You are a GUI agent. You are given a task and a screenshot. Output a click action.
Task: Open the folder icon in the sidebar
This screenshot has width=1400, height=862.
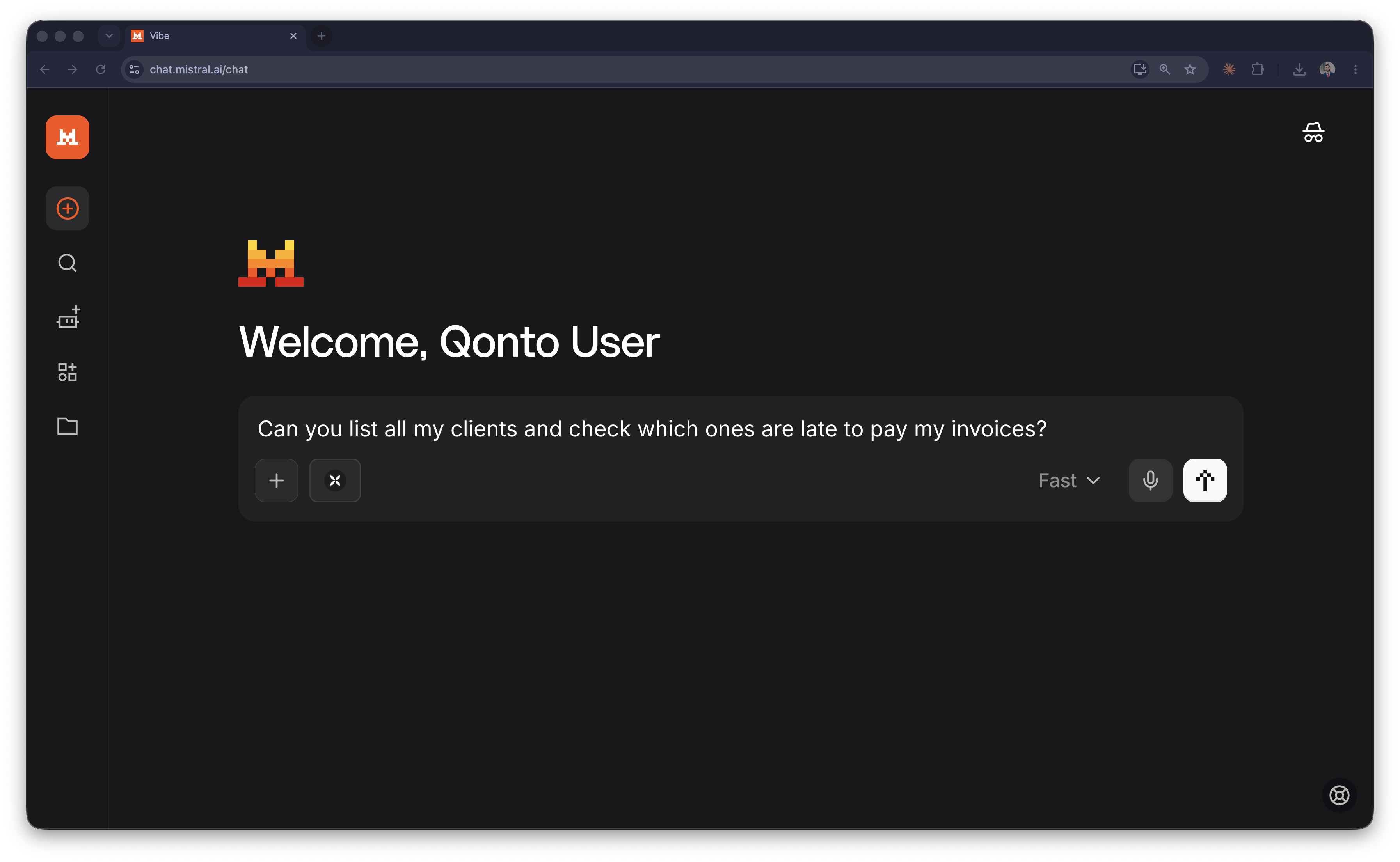coord(67,426)
